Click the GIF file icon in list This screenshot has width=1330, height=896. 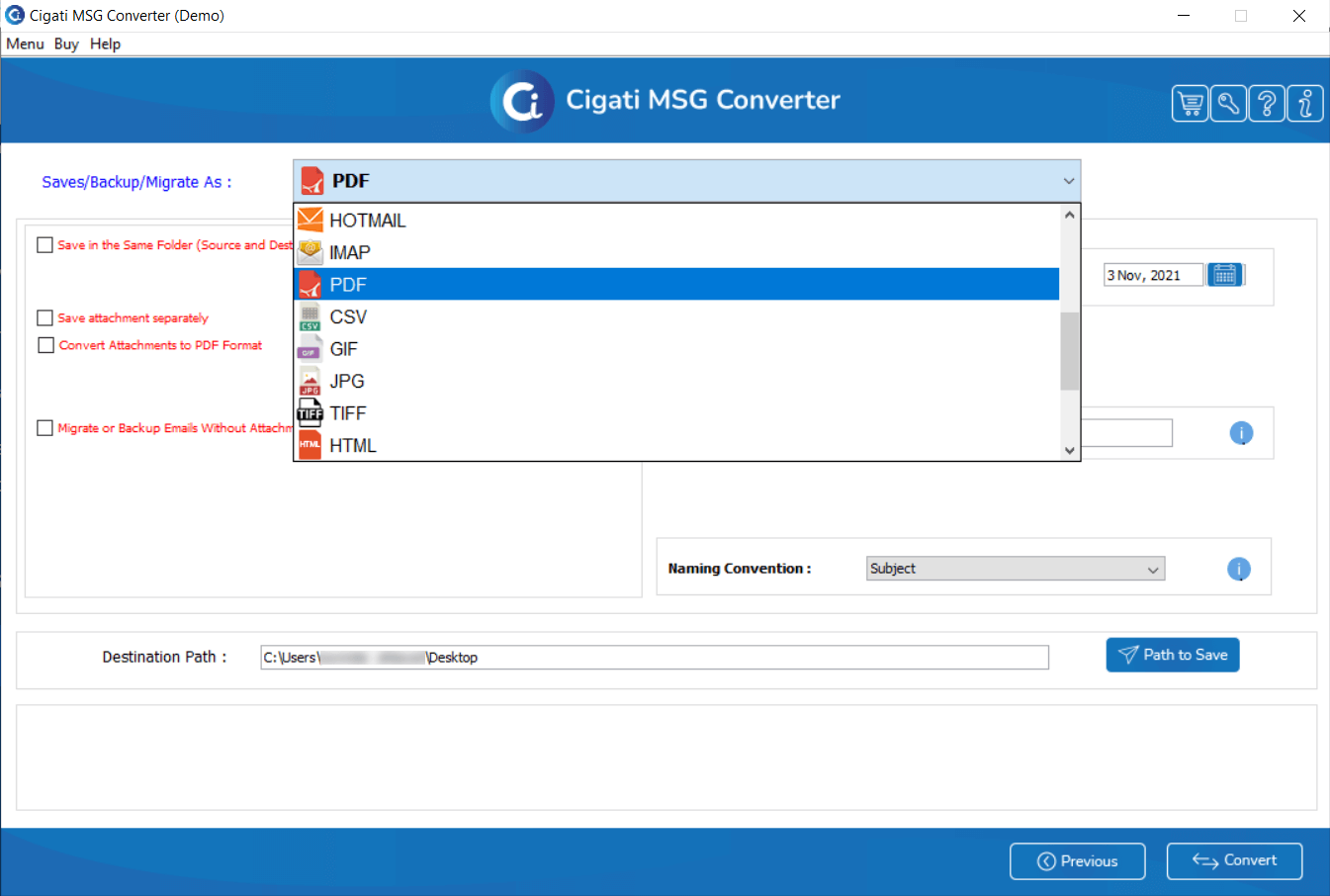[310, 349]
